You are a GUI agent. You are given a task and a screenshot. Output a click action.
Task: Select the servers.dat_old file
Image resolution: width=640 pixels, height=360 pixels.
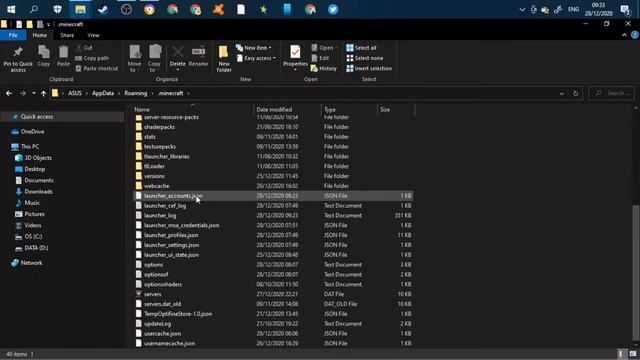(x=273, y=304)
